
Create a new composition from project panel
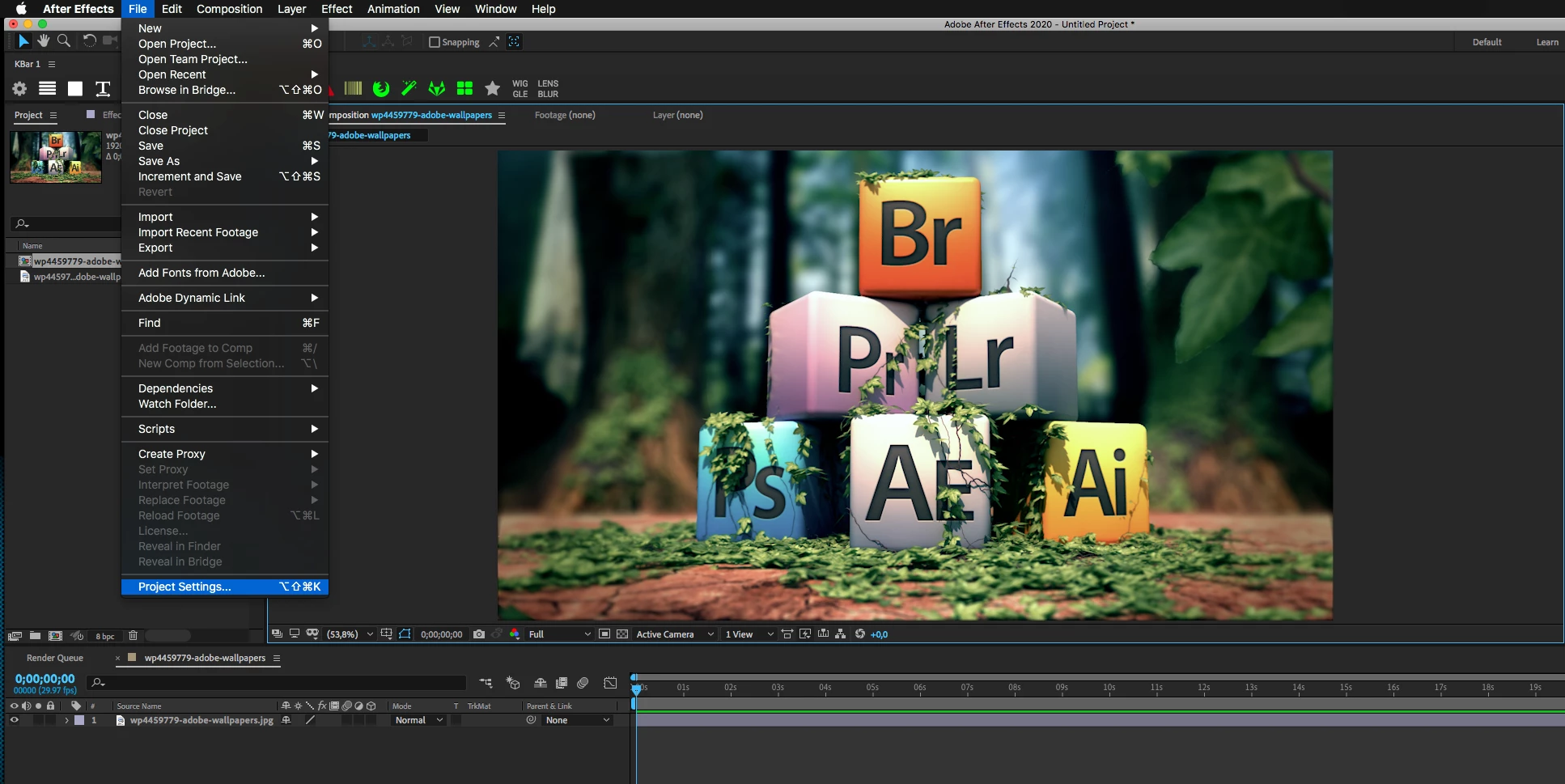click(55, 636)
